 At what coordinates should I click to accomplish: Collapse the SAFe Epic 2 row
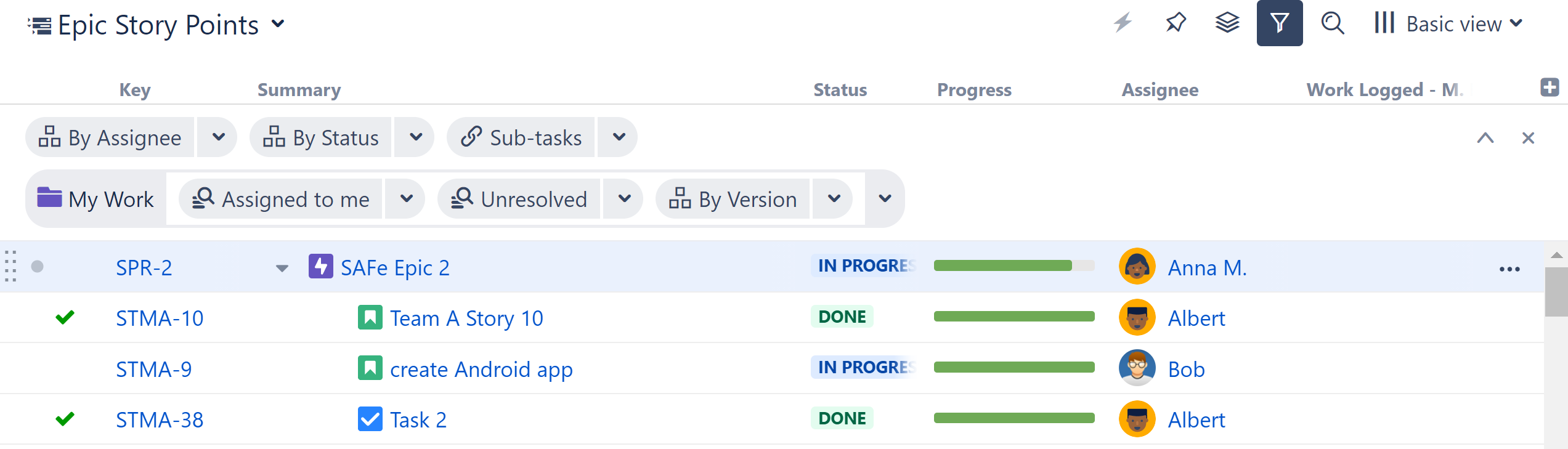282,268
